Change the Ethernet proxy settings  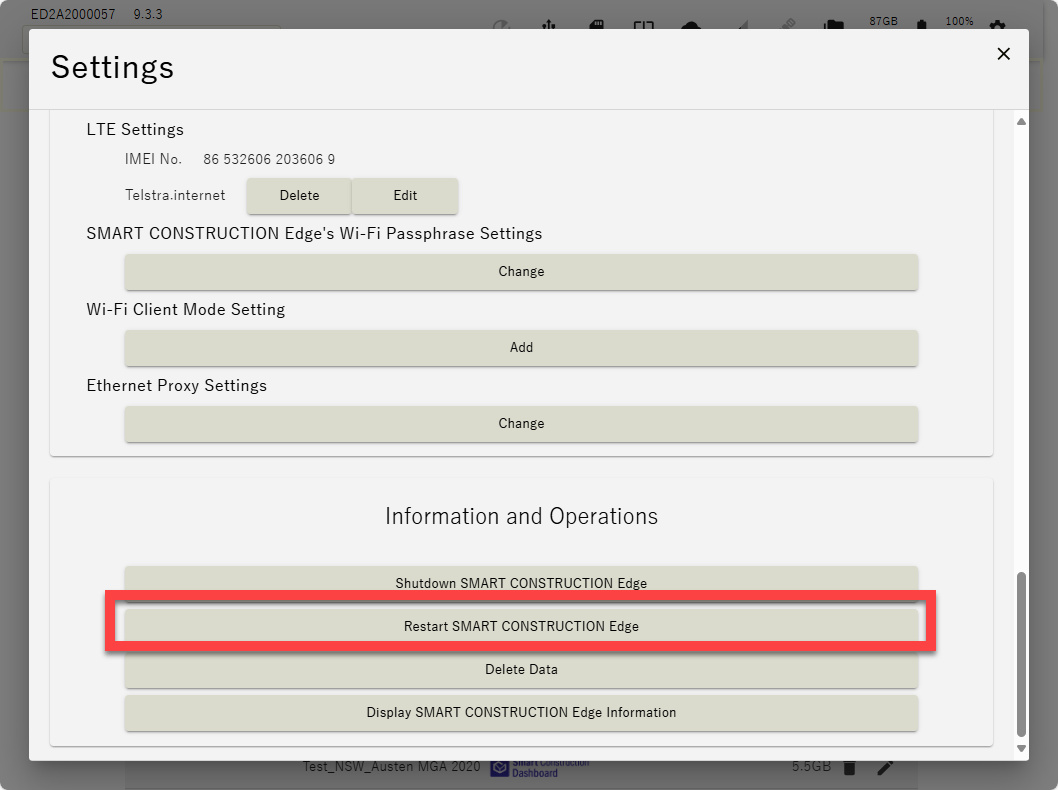(521, 424)
